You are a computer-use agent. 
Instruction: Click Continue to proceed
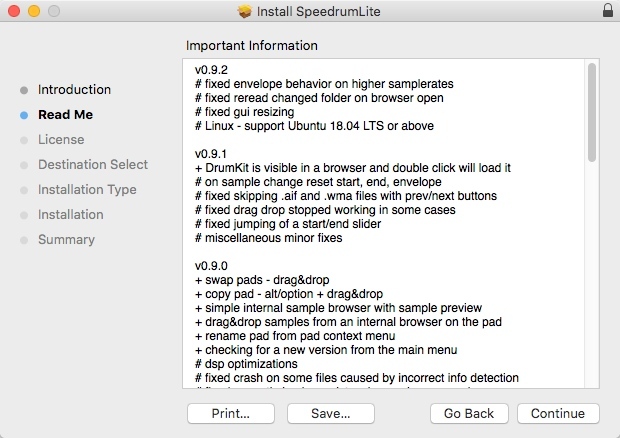[558, 413]
